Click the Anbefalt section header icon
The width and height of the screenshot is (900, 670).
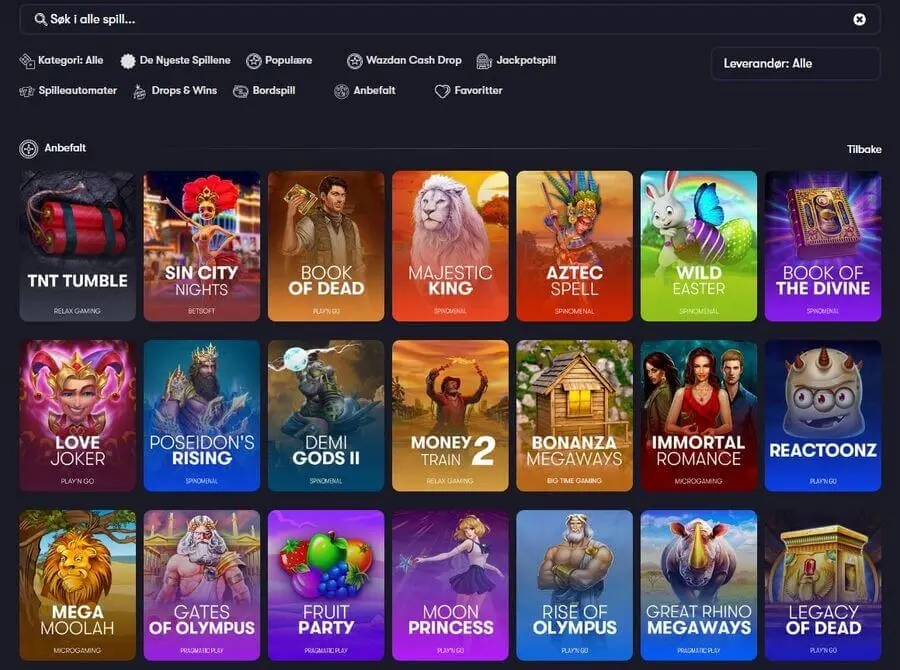point(29,149)
